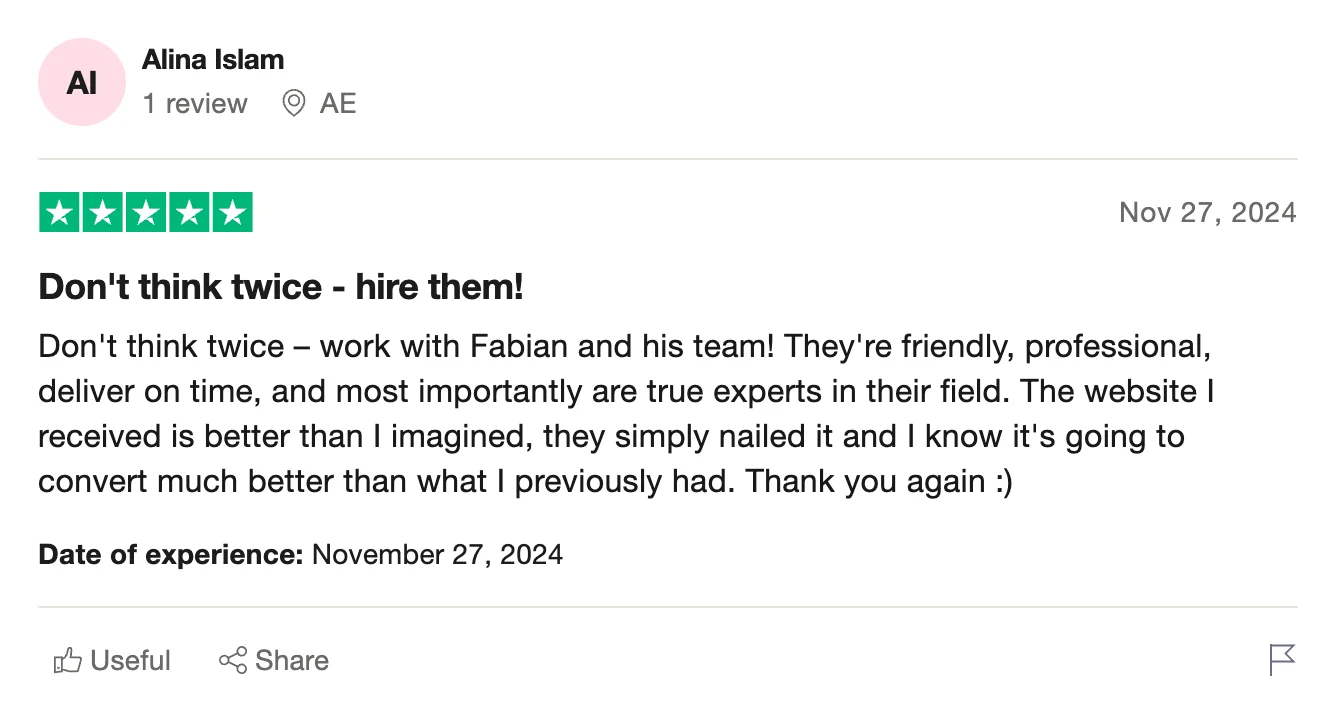Click the Nov 27, 2024 review date

pos(1207,212)
